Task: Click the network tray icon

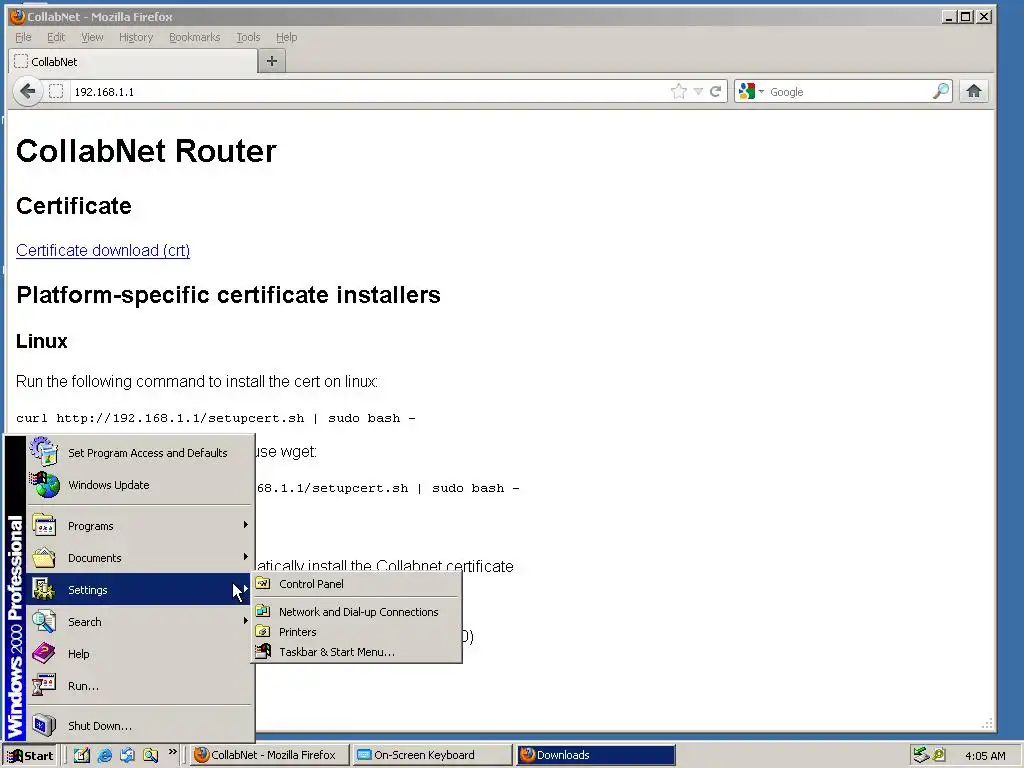Action: coord(921,755)
